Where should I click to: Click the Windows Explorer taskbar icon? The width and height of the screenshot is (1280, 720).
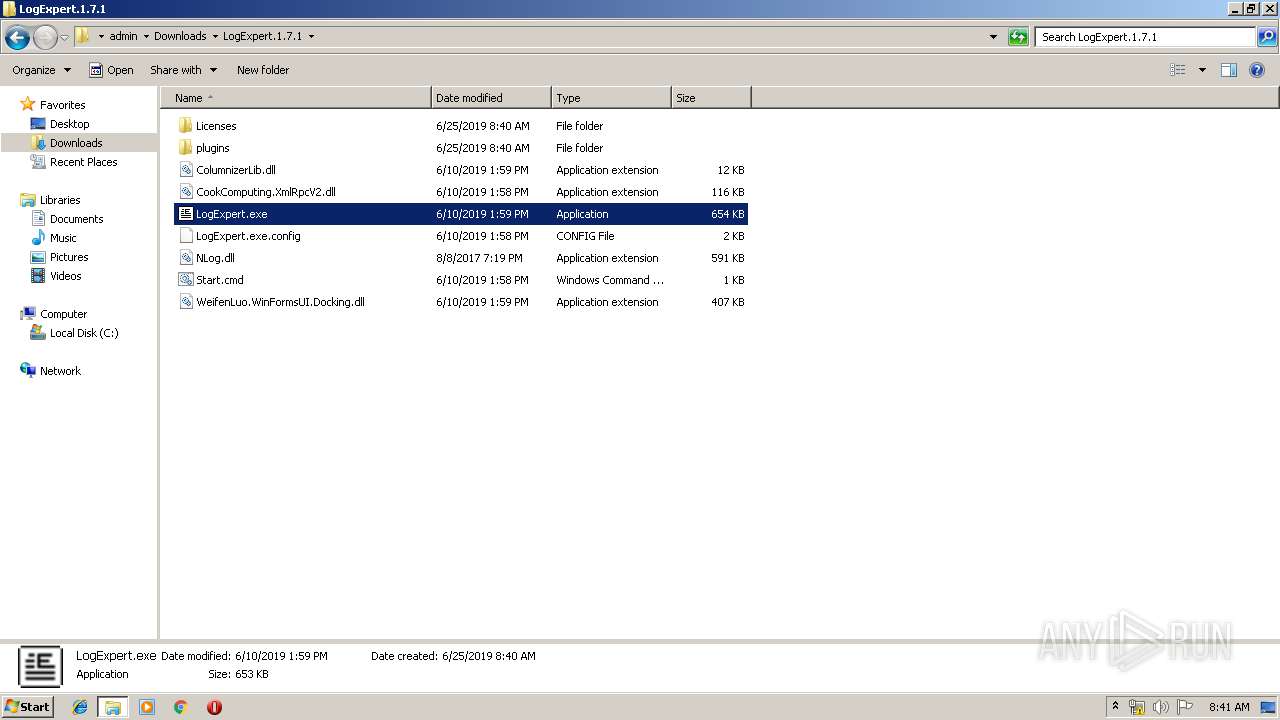[113, 707]
